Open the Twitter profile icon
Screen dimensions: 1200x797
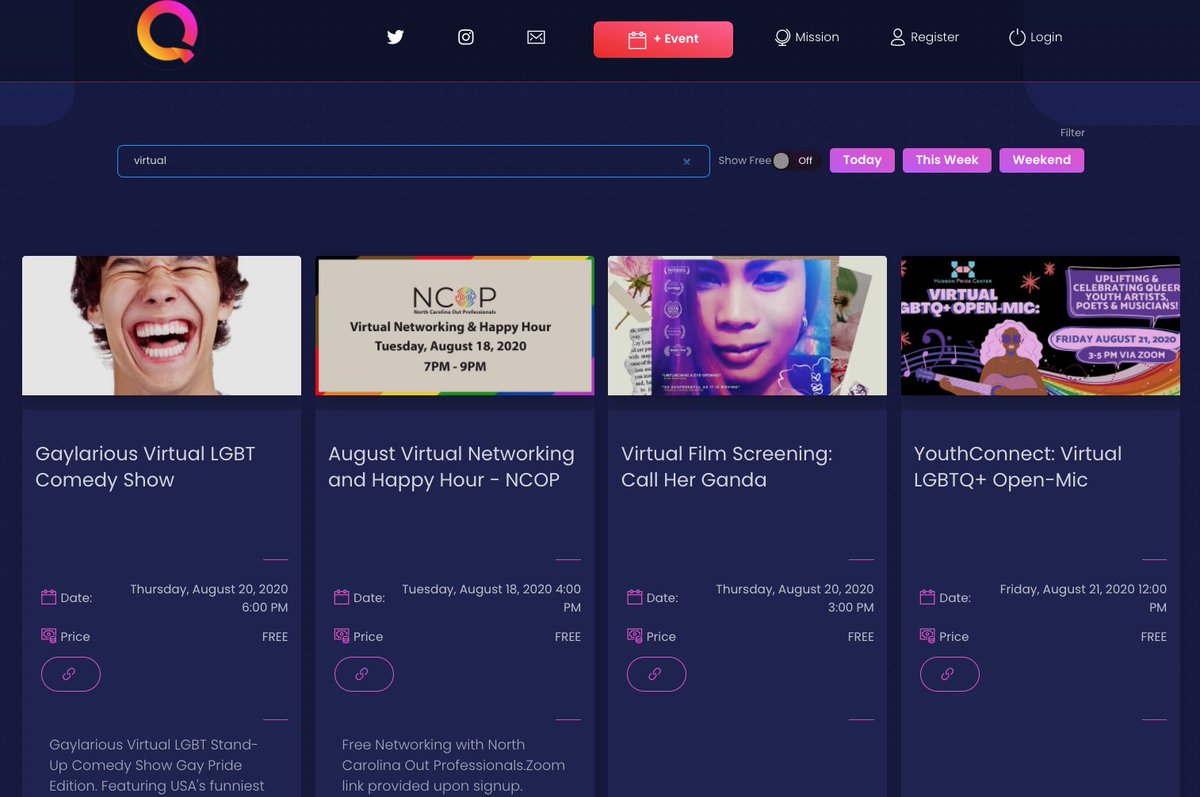395,37
